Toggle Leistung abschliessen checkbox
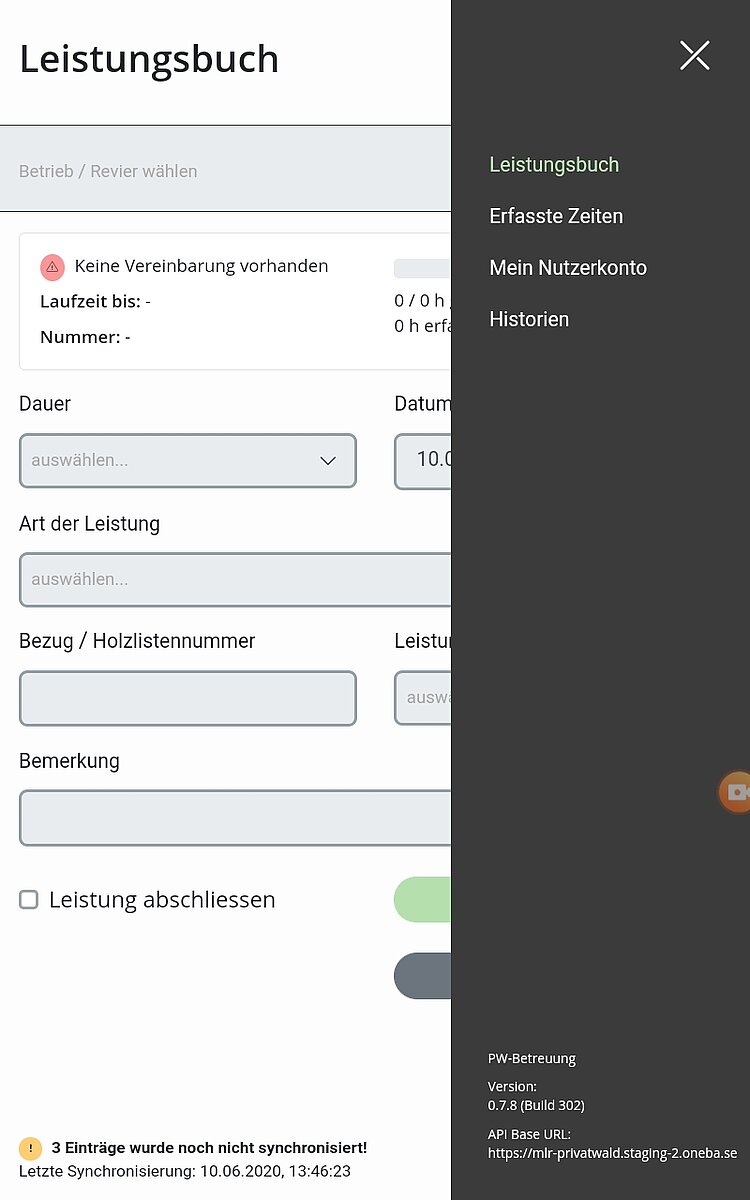 click(29, 900)
